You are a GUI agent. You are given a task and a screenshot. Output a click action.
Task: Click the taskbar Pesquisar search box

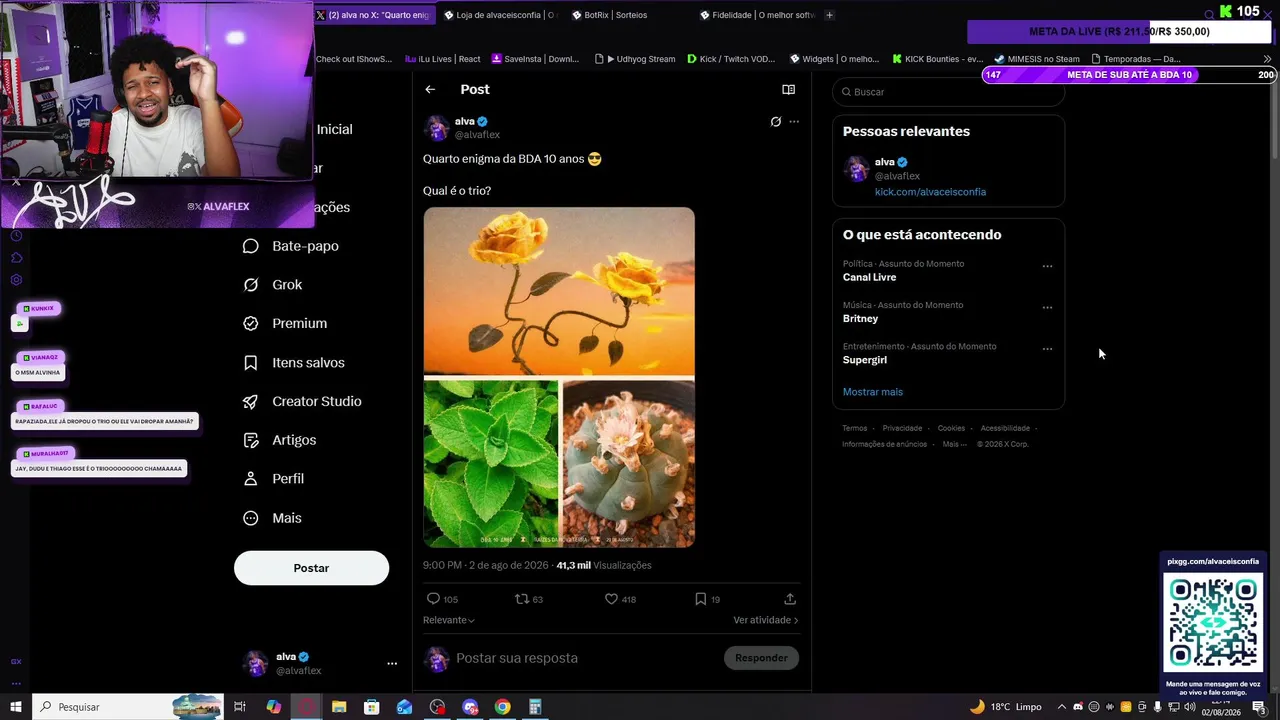coord(127,707)
